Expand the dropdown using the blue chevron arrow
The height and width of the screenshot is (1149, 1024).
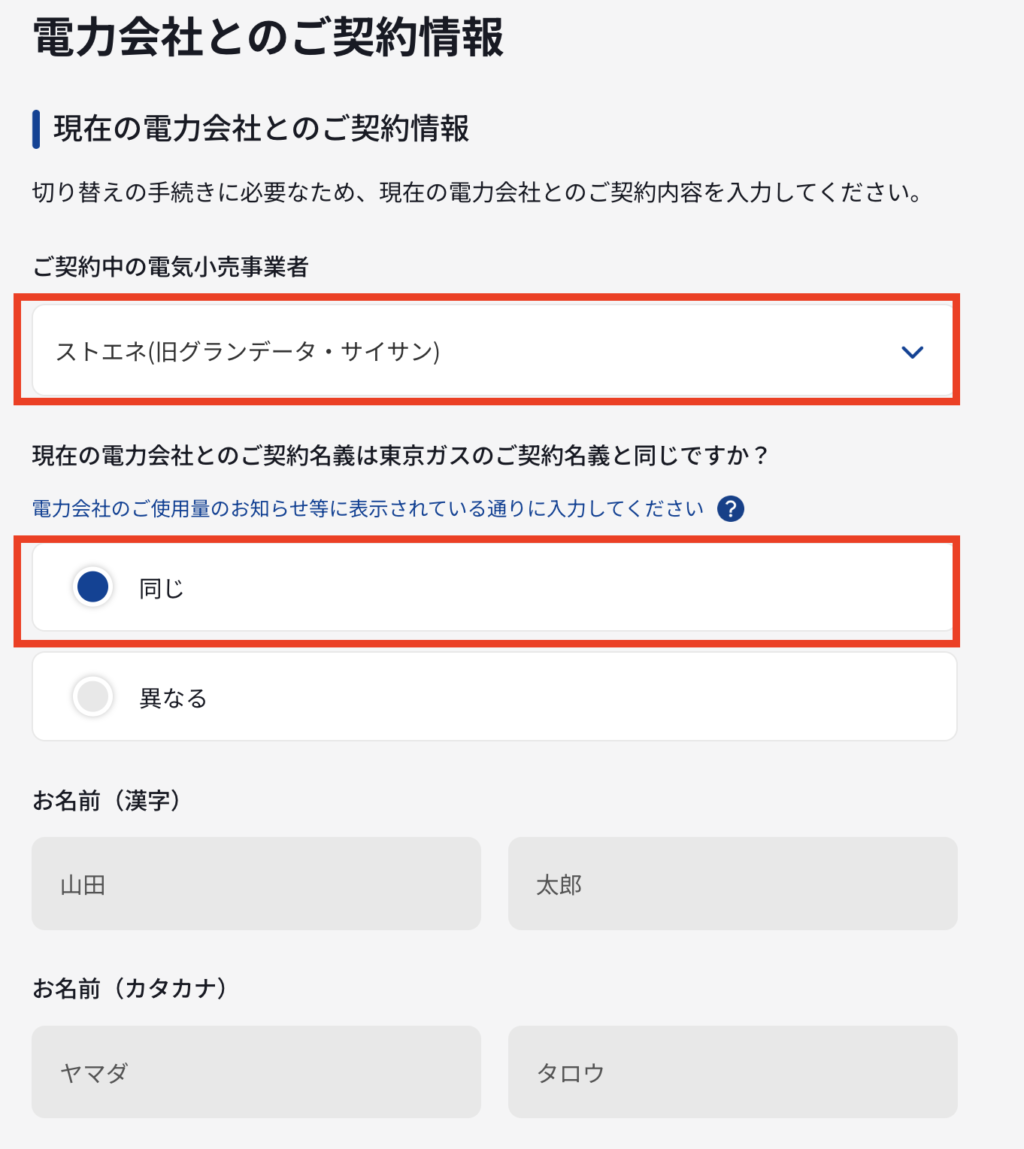(x=912, y=352)
